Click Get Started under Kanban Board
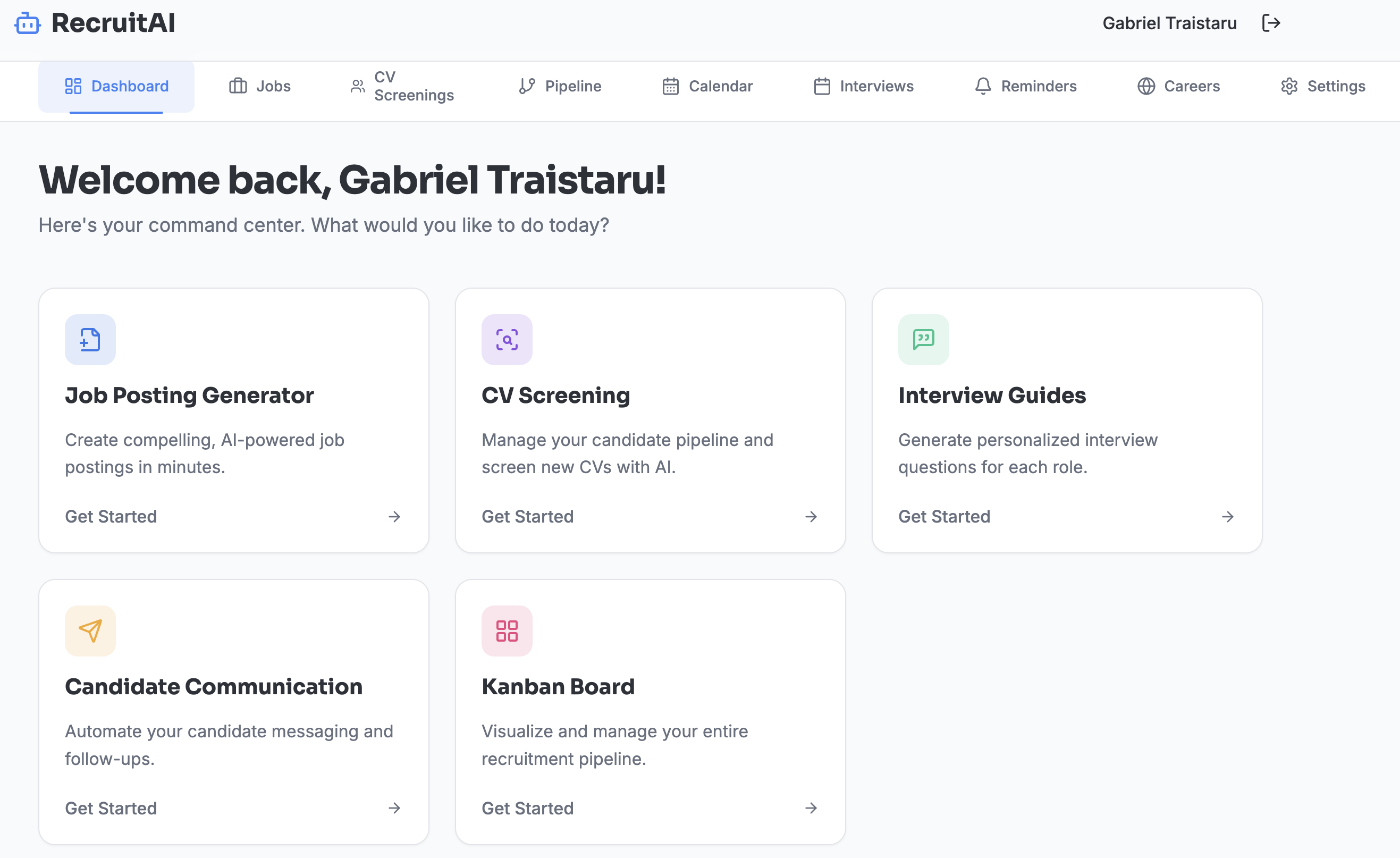The height and width of the screenshot is (858, 1400). 527,807
